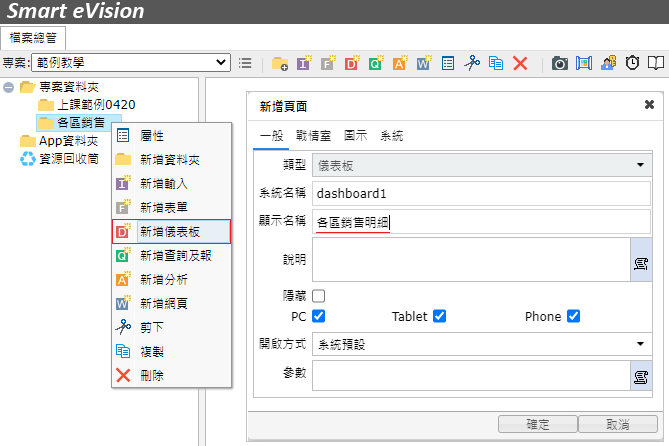Screen dimensions: 669x446
Task: Select 屬性 in context menu
Action: click(172, 136)
